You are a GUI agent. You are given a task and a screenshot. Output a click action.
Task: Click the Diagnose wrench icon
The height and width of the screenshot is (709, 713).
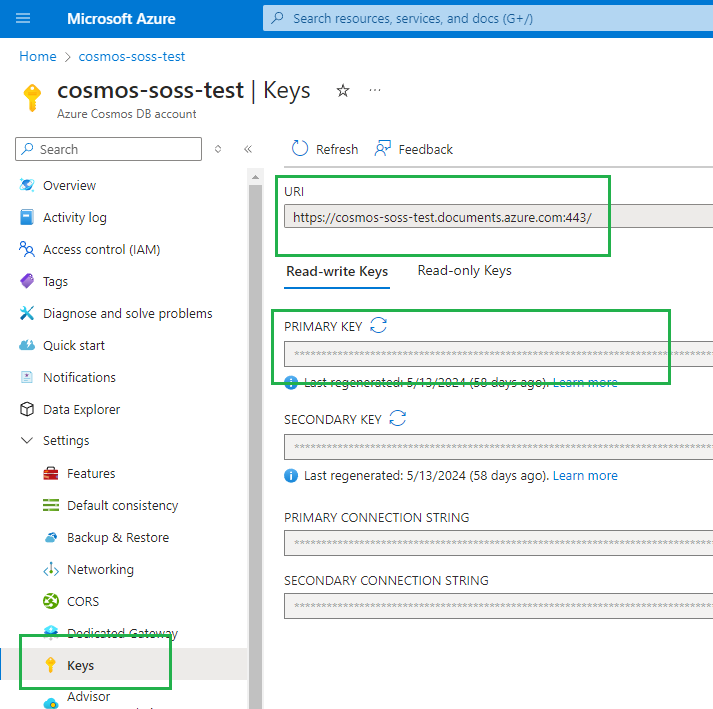27,313
